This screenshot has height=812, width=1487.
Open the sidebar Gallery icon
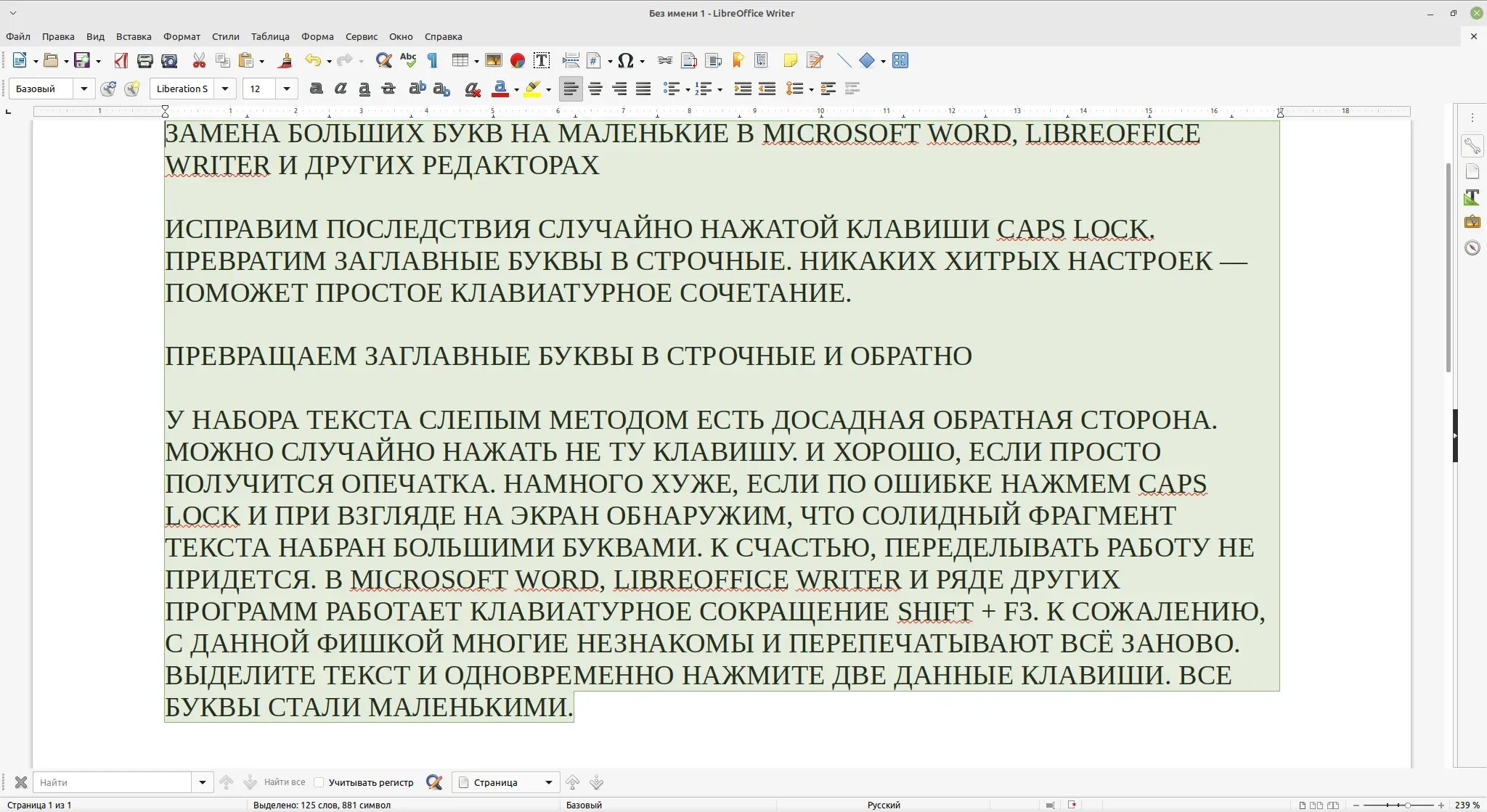click(x=1472, y=222)
